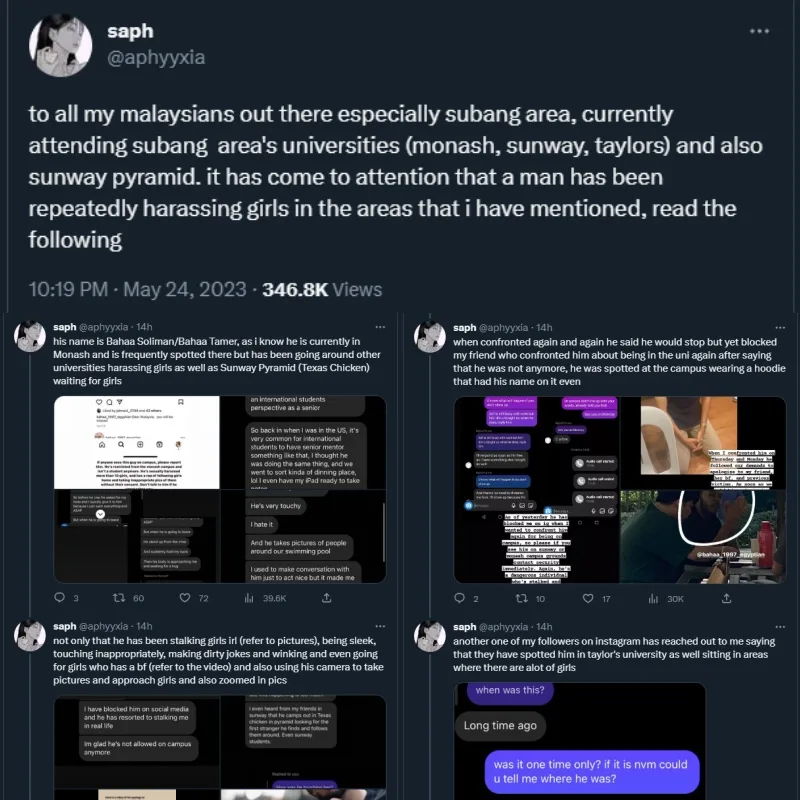Screen dimensions: 800x800
Task: Open more options on 'another one of my followers' tweet
Action: coord(780,627)
